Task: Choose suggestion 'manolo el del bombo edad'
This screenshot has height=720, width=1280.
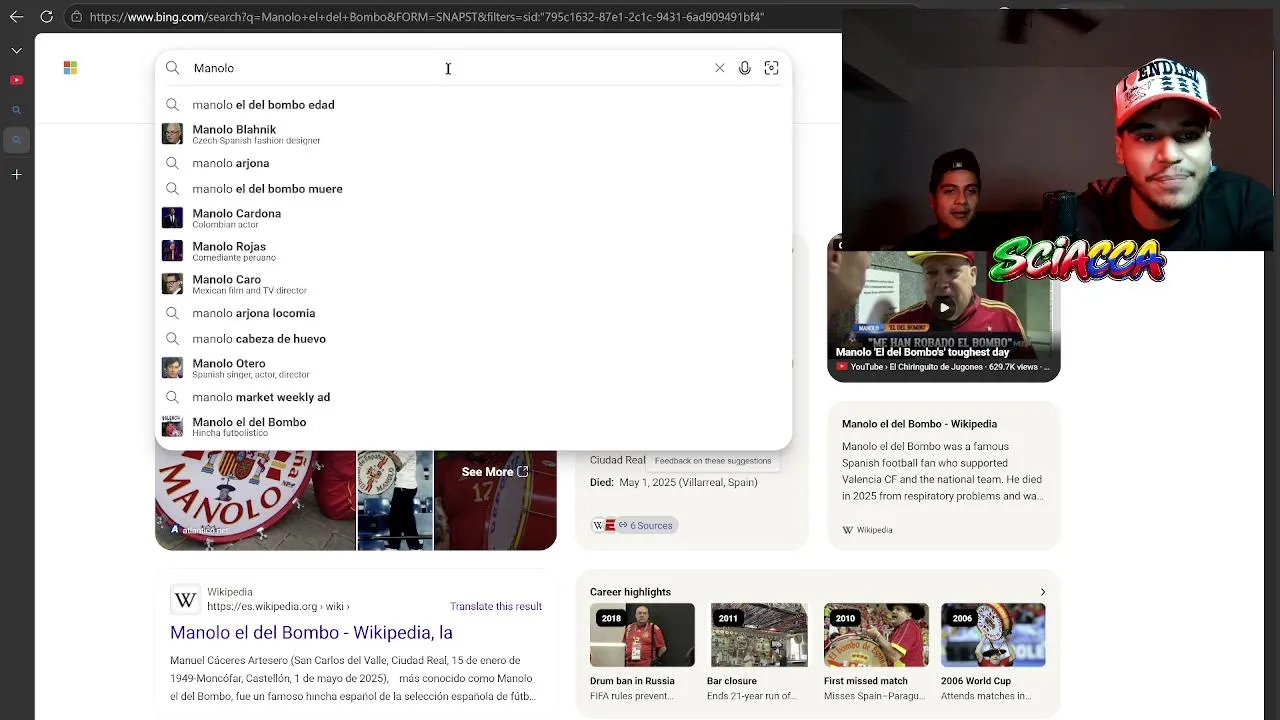Action: click(474, 105)
